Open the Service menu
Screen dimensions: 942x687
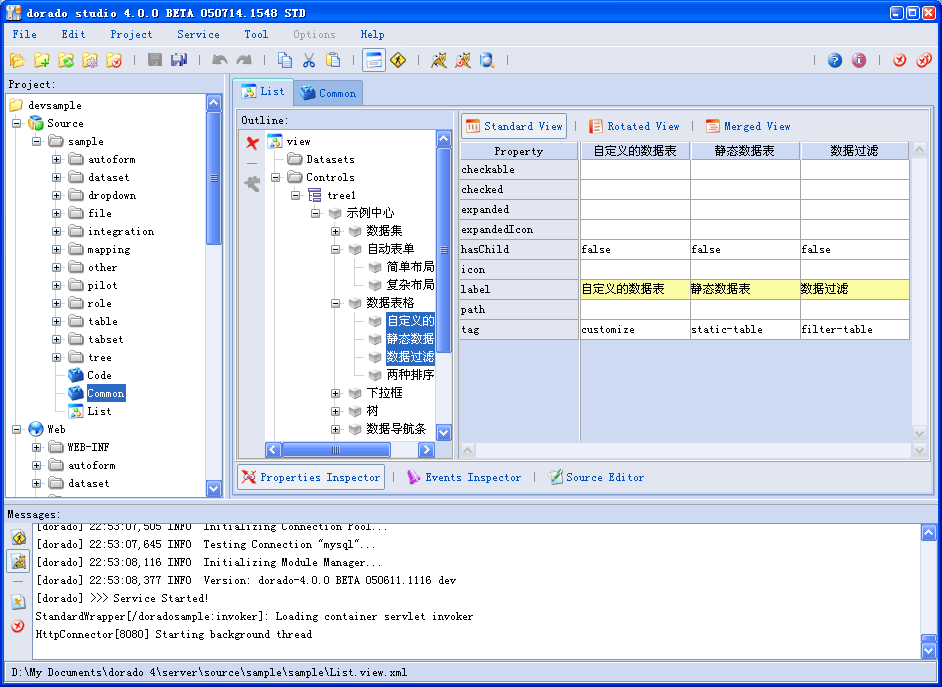[x=198, y=34]
